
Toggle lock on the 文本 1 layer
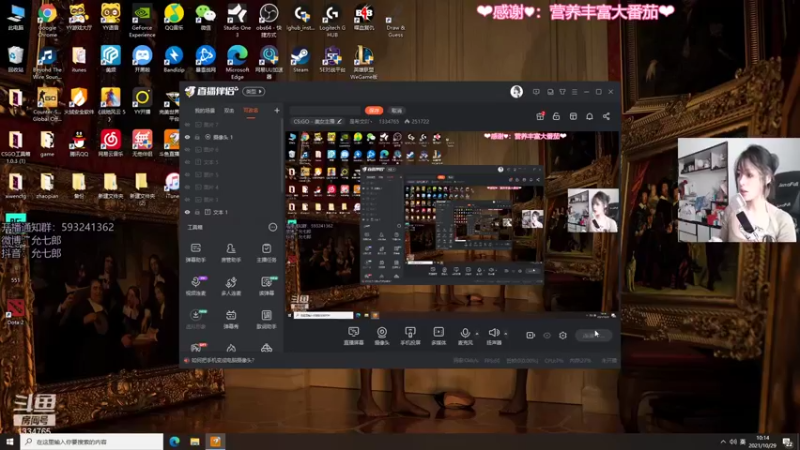pos(197,212)
